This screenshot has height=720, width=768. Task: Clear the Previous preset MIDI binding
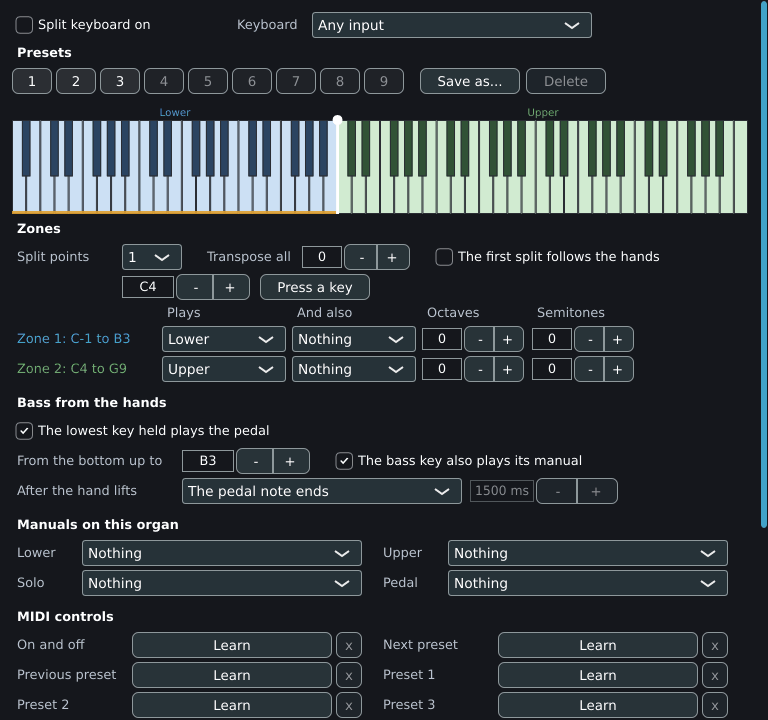(349, 675)
